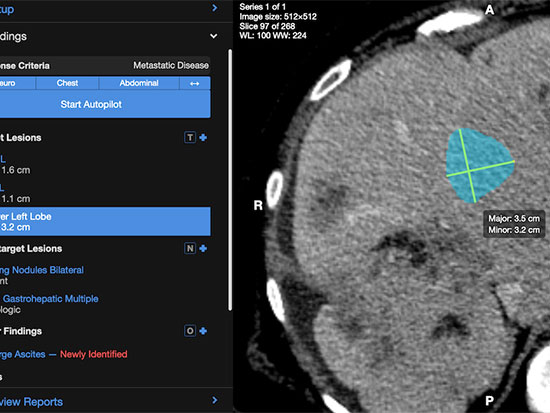Expand the top Setup section arrow

tap(215, 8)
